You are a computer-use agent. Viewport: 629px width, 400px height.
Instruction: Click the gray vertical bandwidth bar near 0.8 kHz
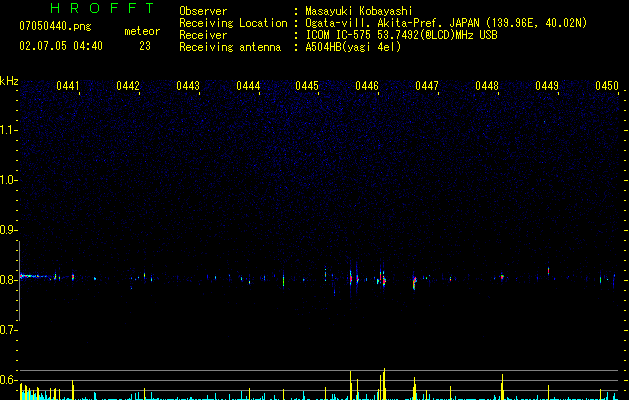tap(19, 281)
